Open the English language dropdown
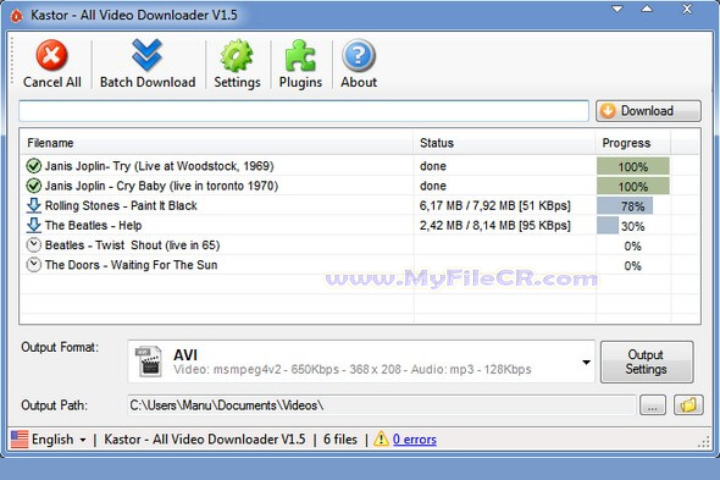The image size is (720, 480). [58, 440]
